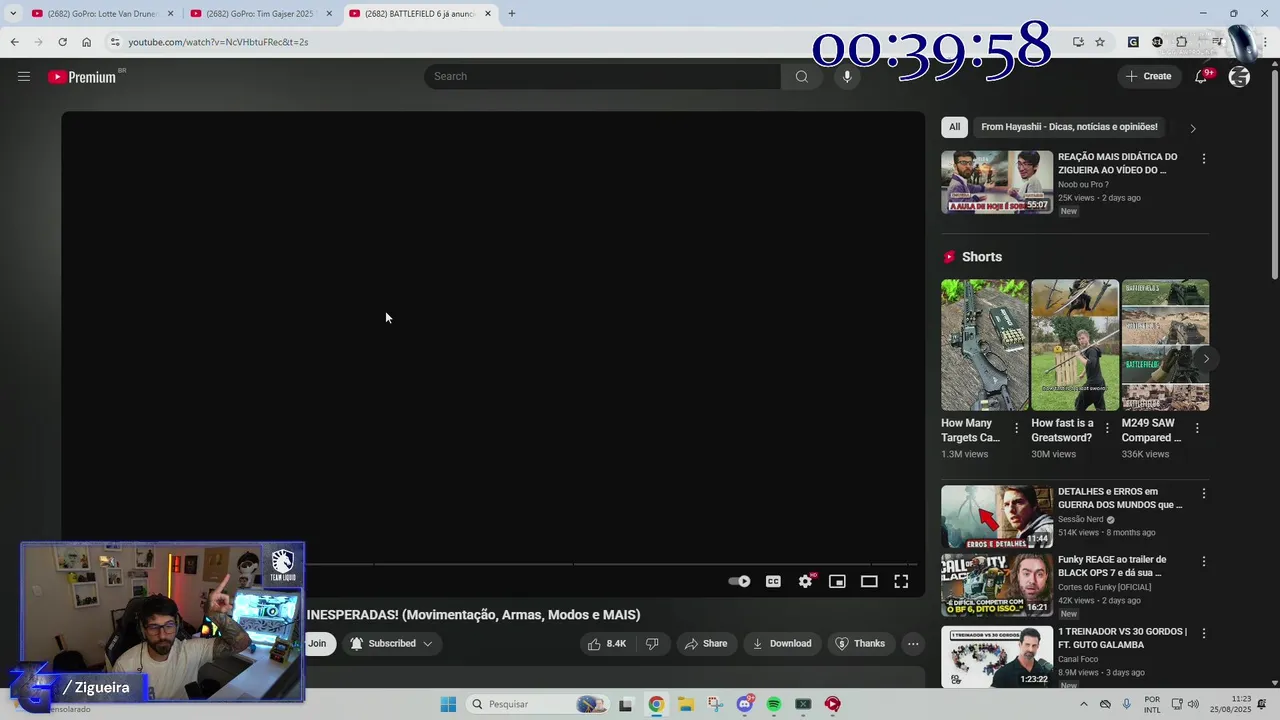Open Chrome extensions puzzle icon

coord(1181,42)
